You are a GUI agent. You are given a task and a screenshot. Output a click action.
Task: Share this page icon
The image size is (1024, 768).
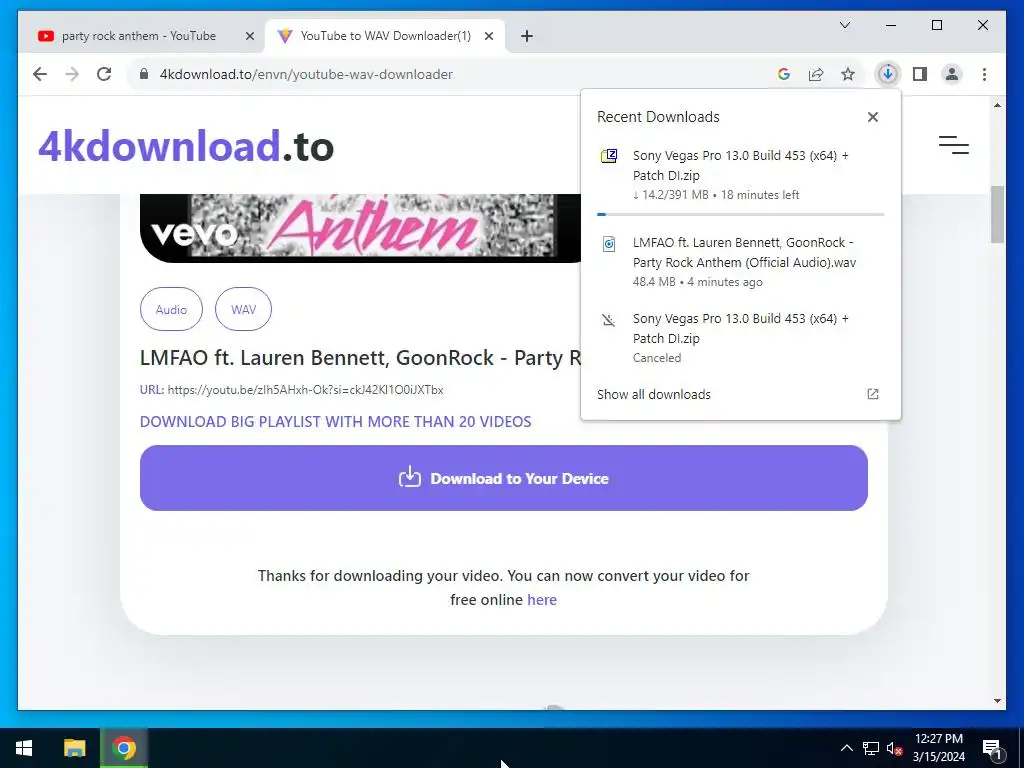pyautogui.click(x=816, y=74)
